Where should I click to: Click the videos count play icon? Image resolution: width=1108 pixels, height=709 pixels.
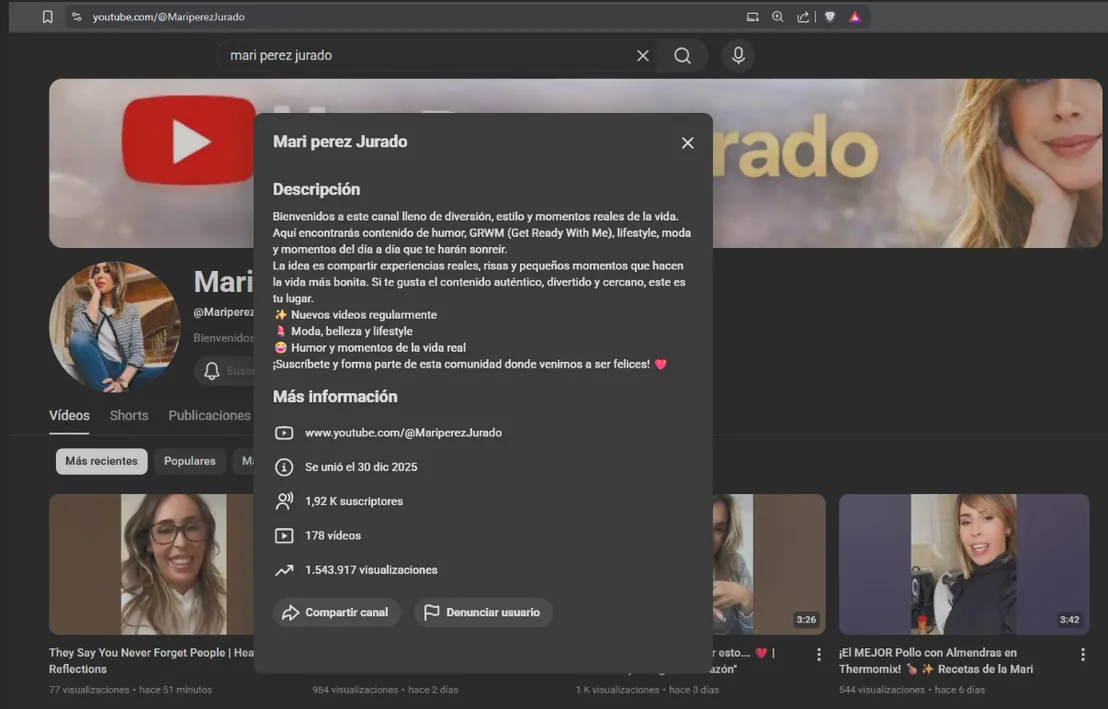[x=284, y=536]
